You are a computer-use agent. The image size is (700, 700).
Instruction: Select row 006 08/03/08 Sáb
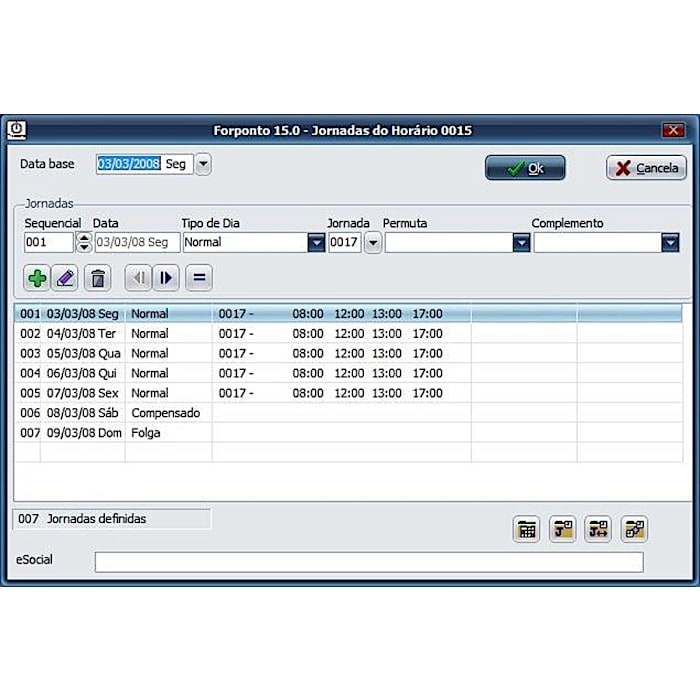[x=348, y=412]
